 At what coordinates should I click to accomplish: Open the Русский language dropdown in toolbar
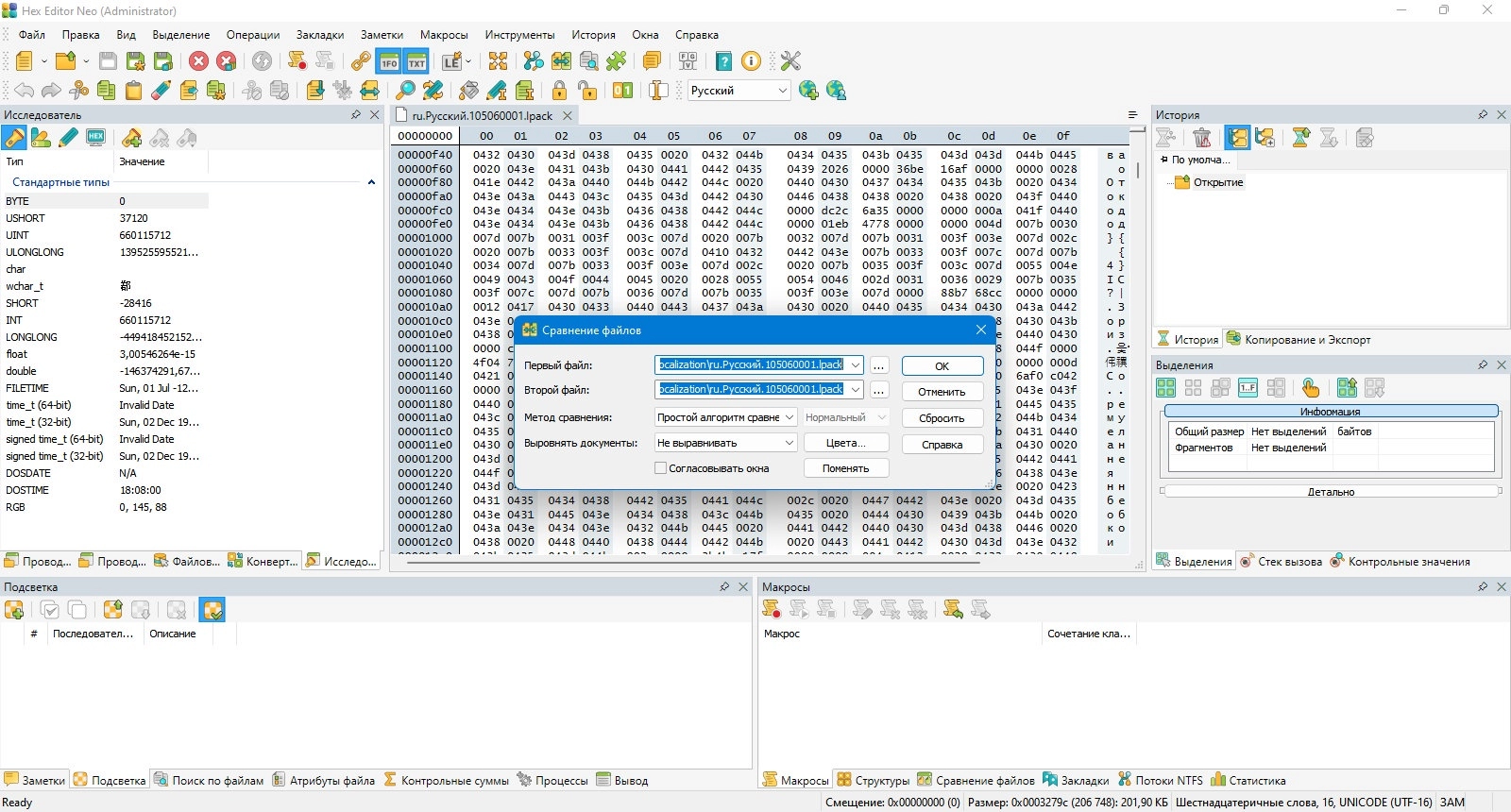(x=739, y=91)
